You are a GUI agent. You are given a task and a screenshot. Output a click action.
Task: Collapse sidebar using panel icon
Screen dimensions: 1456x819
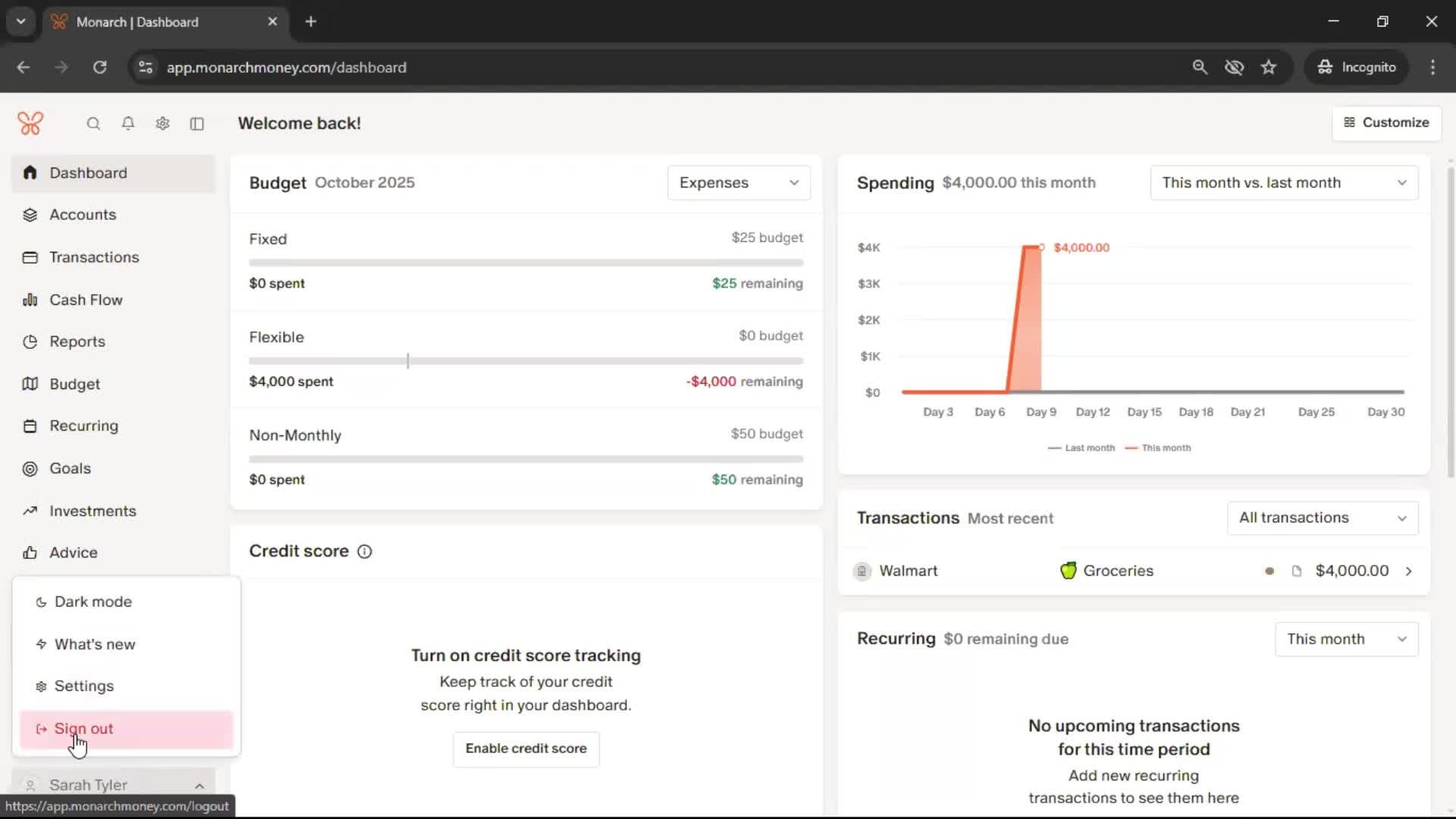coord(197,124)
